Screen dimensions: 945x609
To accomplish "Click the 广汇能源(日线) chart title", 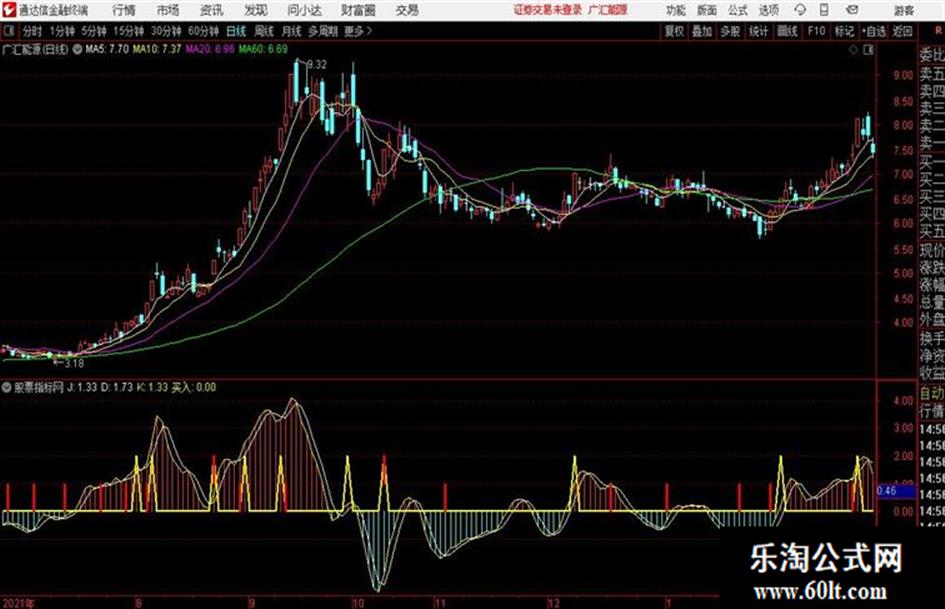I will 35,49.
